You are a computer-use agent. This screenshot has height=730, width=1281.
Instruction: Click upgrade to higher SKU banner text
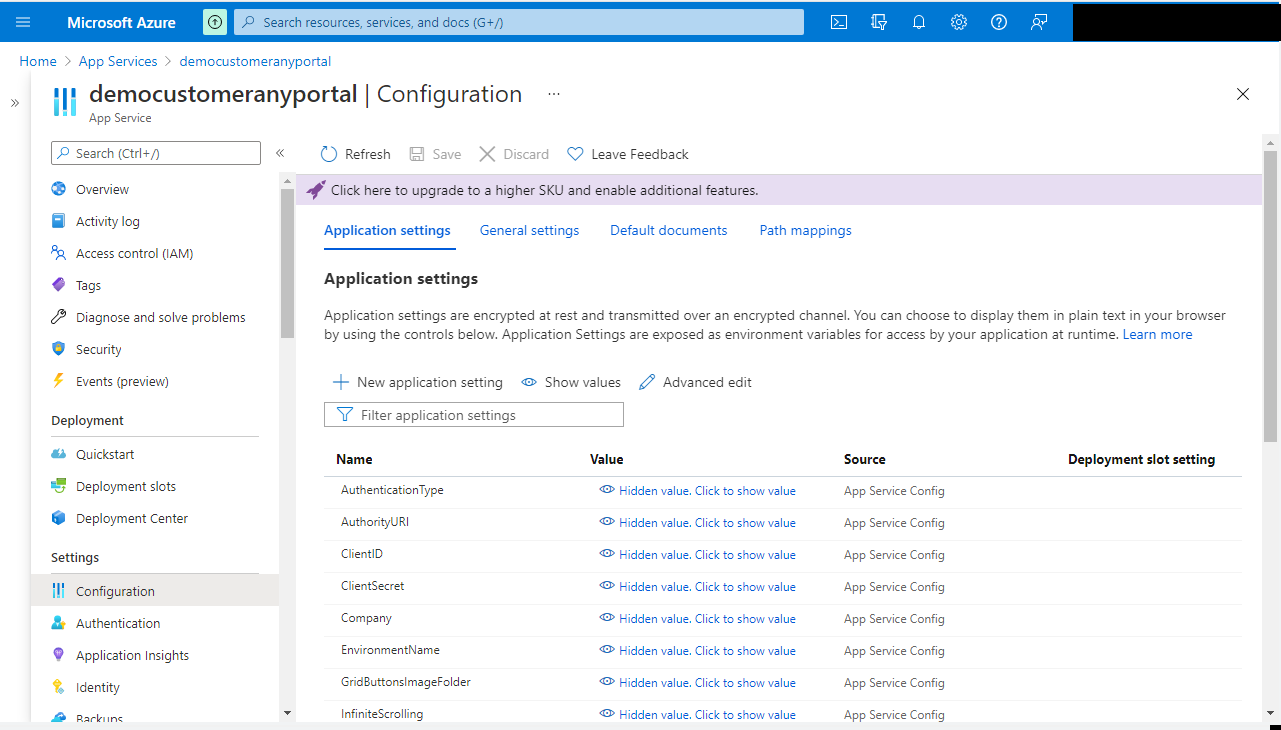coord(545,190)
